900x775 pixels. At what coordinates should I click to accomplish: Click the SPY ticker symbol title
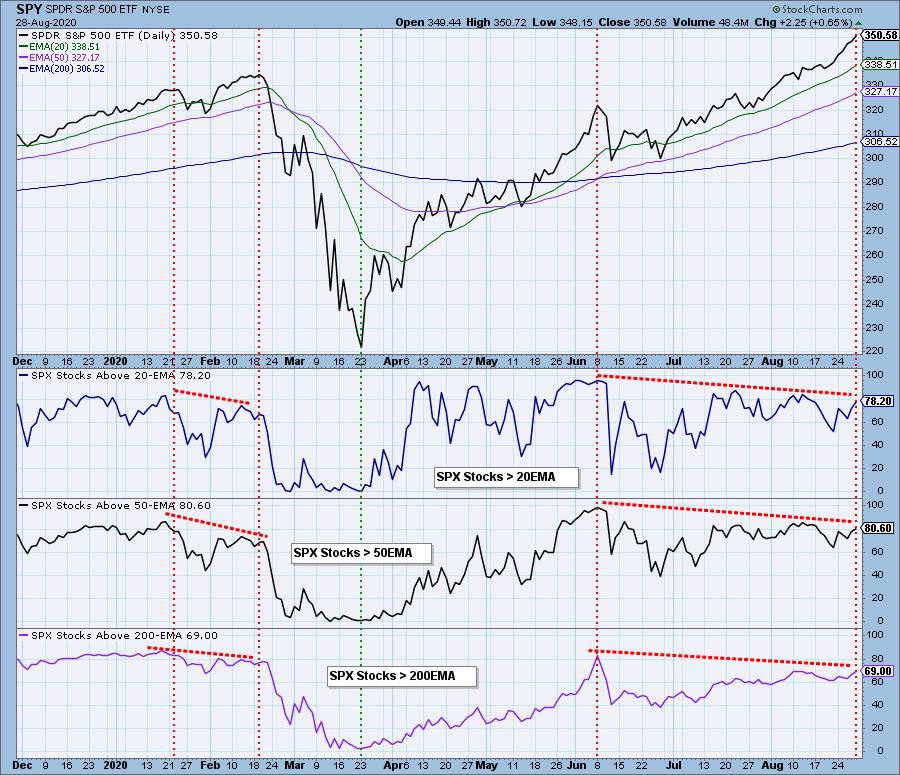[x=29, y=9]
